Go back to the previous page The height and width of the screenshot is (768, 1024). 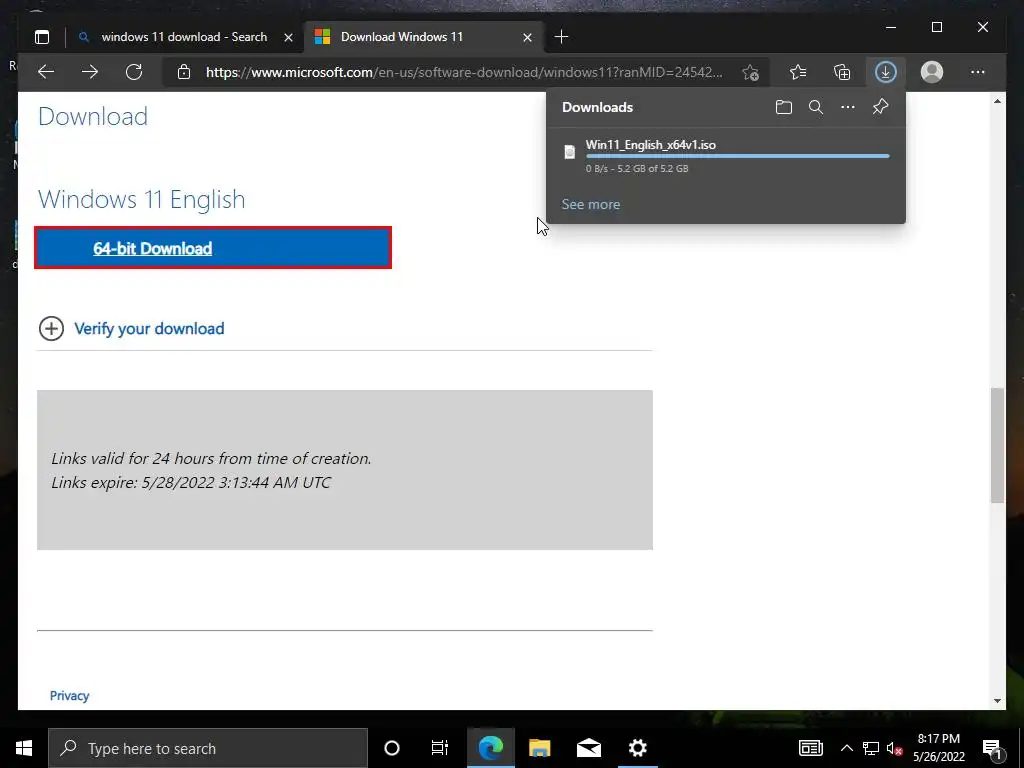(46, 72)
